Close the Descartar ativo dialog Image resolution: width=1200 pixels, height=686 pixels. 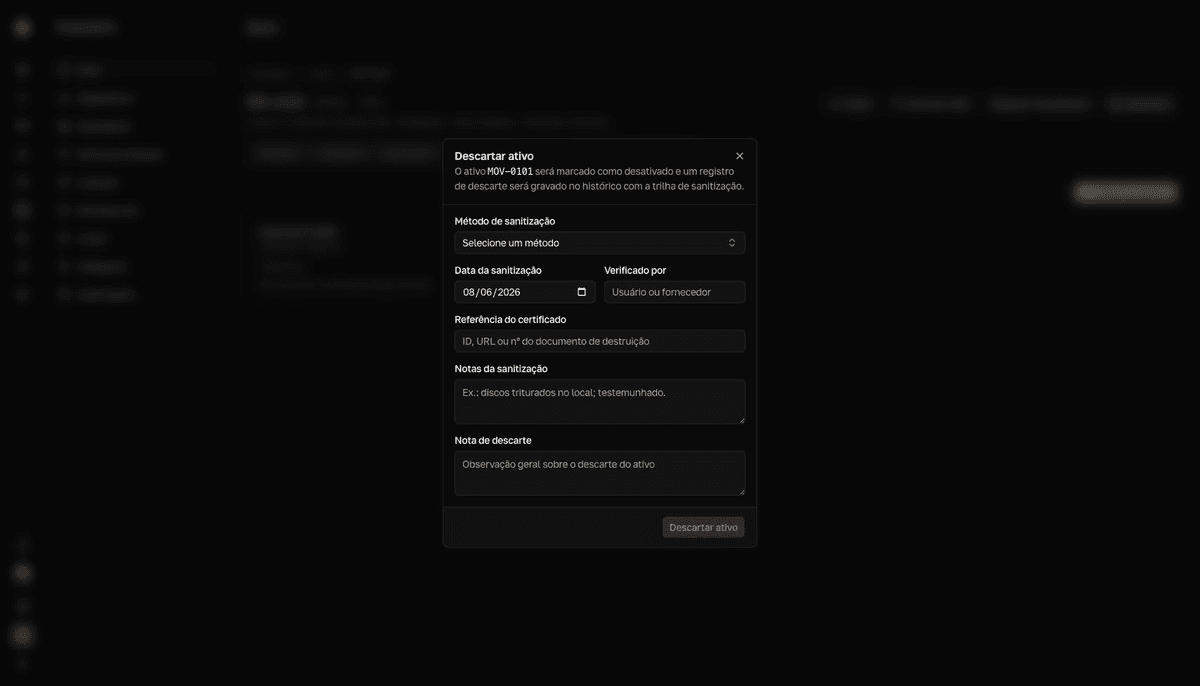740,156
